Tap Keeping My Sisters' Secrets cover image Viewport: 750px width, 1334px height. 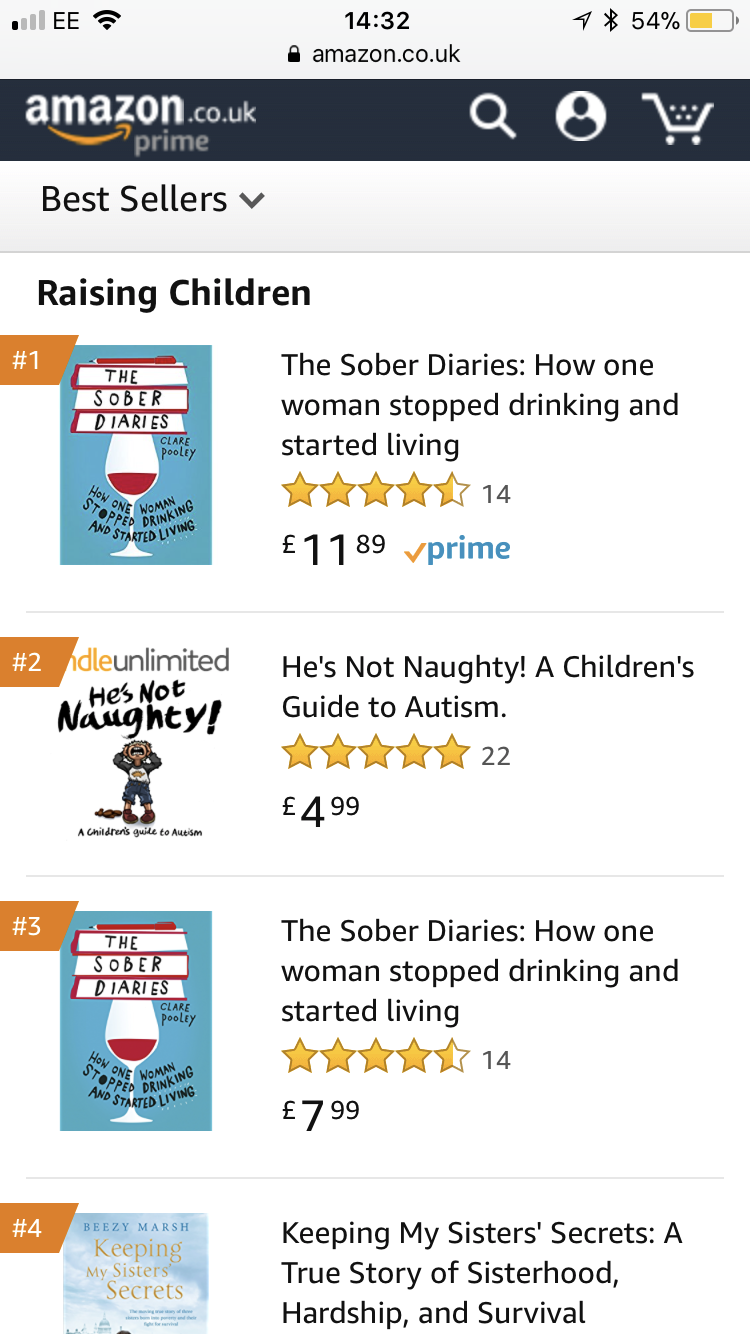[136, 1272]
